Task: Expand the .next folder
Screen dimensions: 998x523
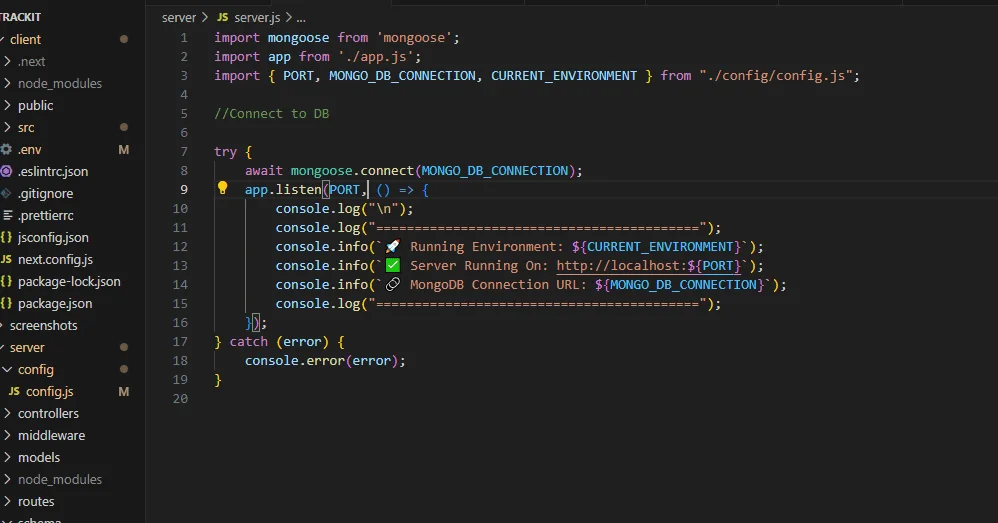Action: pyautogui.click(x=31, y=62)
